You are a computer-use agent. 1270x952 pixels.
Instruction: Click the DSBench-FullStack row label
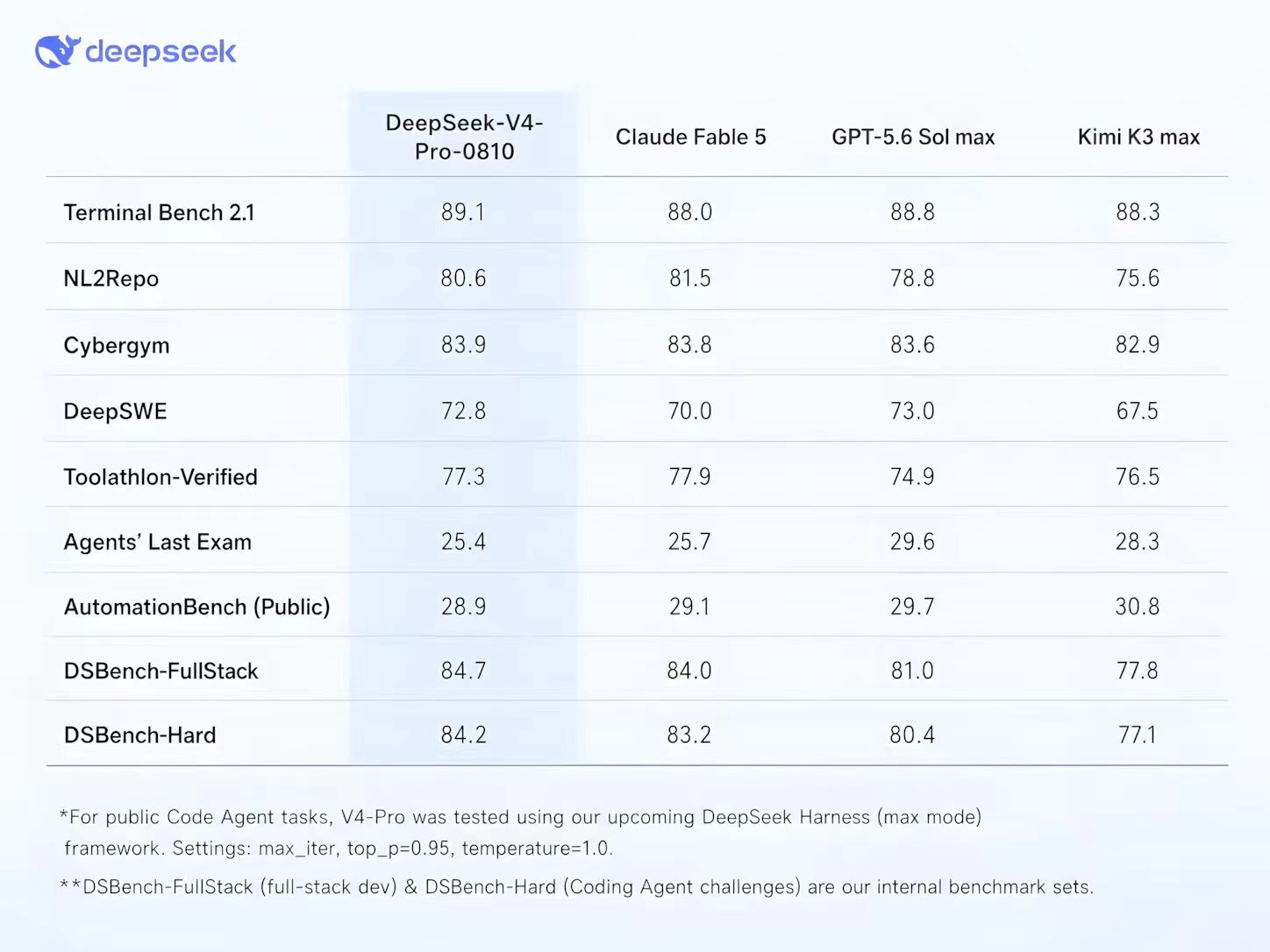(x=161, y=671)
